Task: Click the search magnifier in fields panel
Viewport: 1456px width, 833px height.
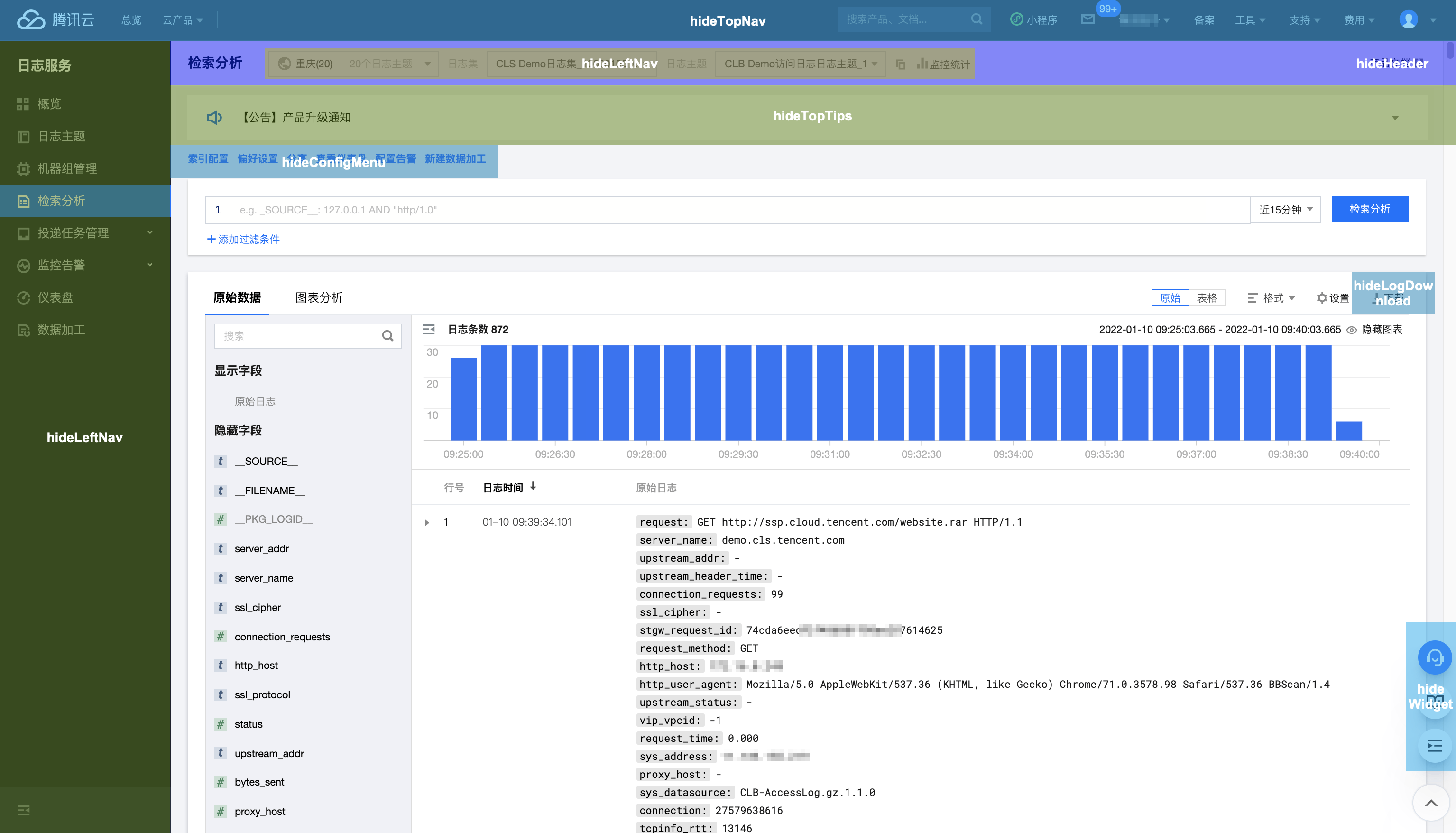Action: click(388, 336)
